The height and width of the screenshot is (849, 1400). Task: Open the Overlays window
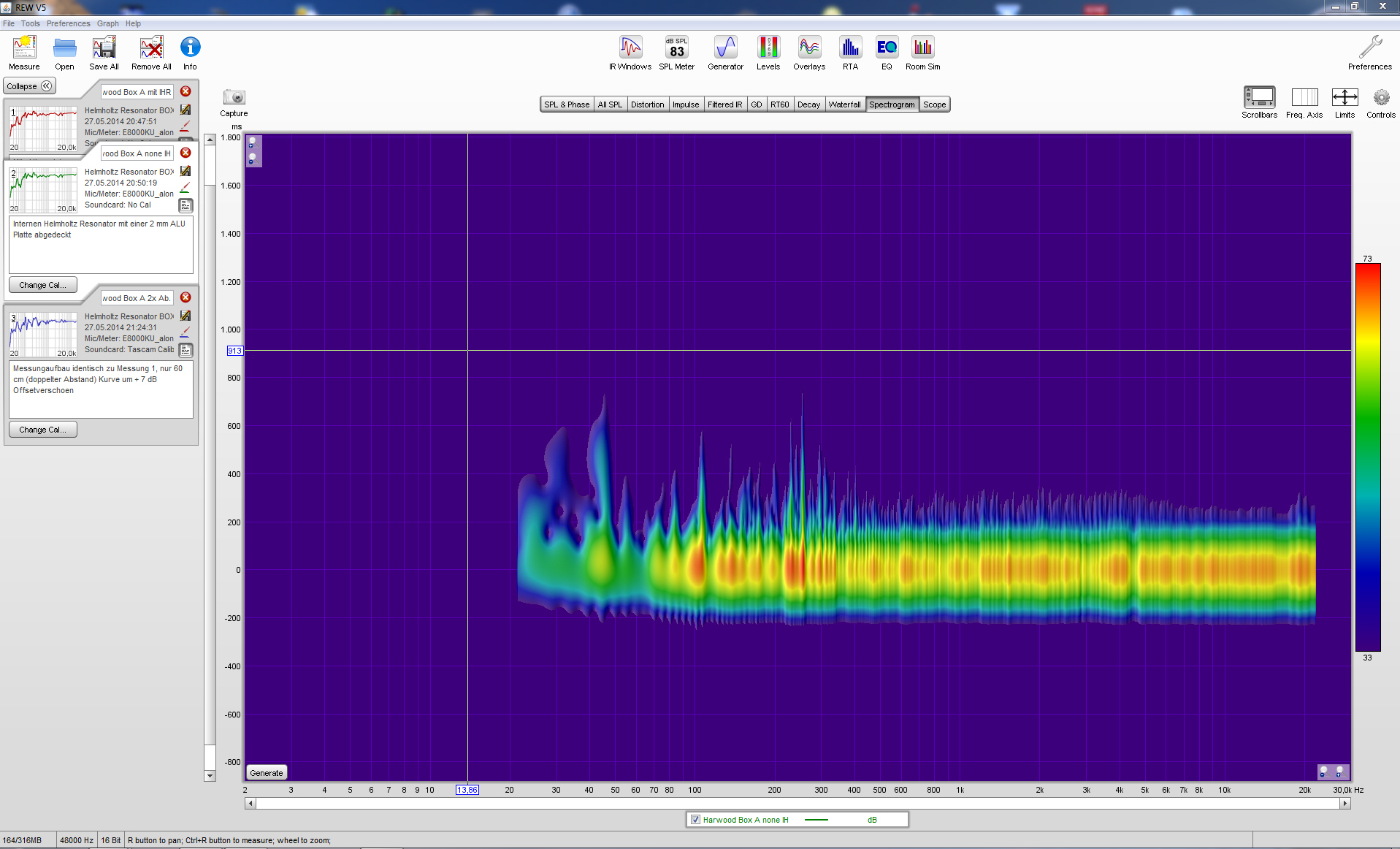click(x=809, y=53)
